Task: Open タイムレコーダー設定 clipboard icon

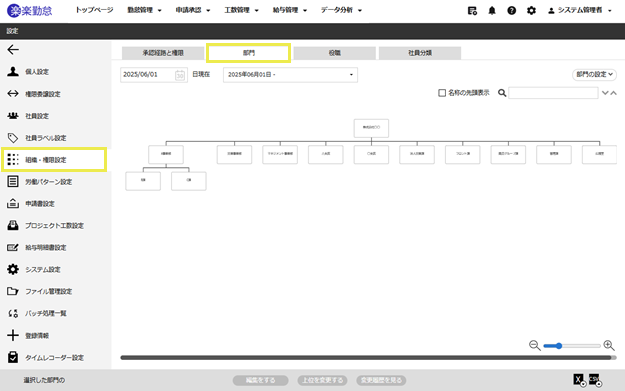Action: pos(13,357)
